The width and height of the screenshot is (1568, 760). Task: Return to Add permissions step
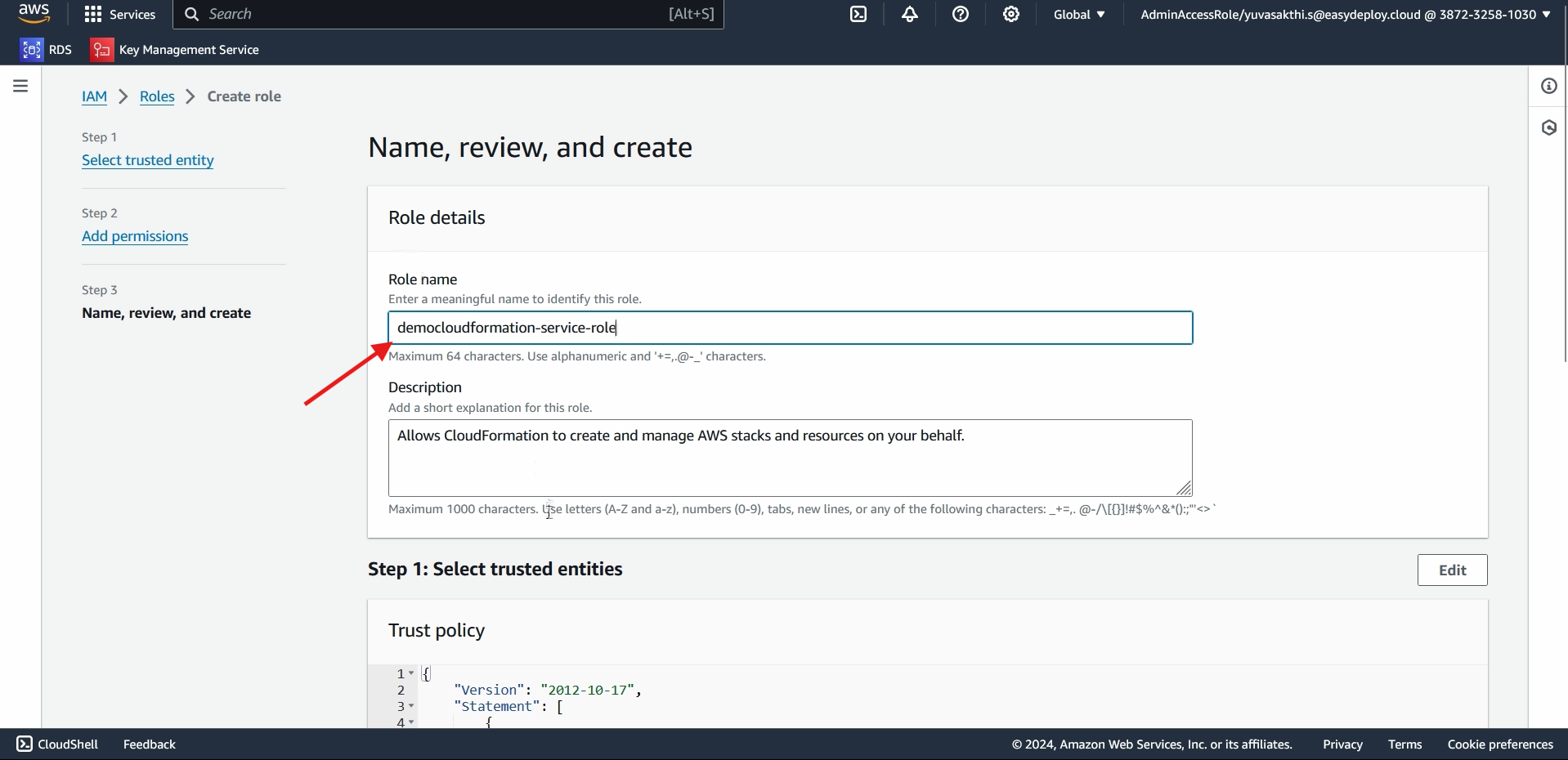(x=135, y=236)
